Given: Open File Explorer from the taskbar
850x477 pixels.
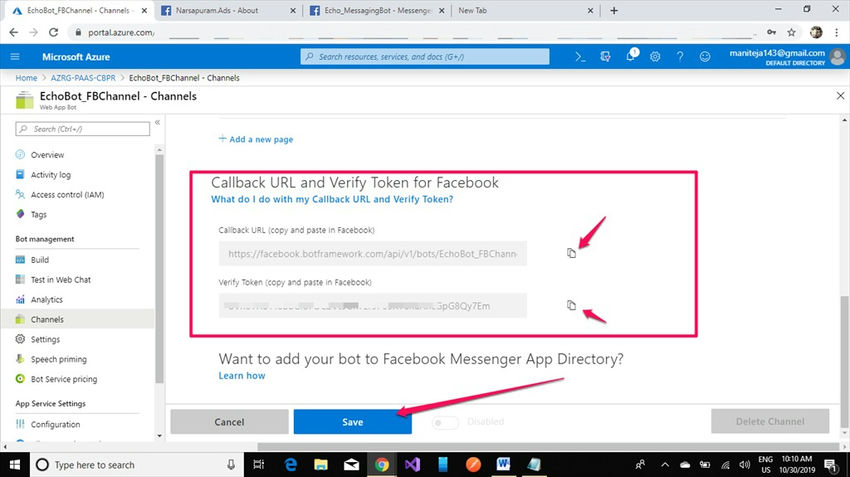Looking at the screenshot, I should (321, 465).
